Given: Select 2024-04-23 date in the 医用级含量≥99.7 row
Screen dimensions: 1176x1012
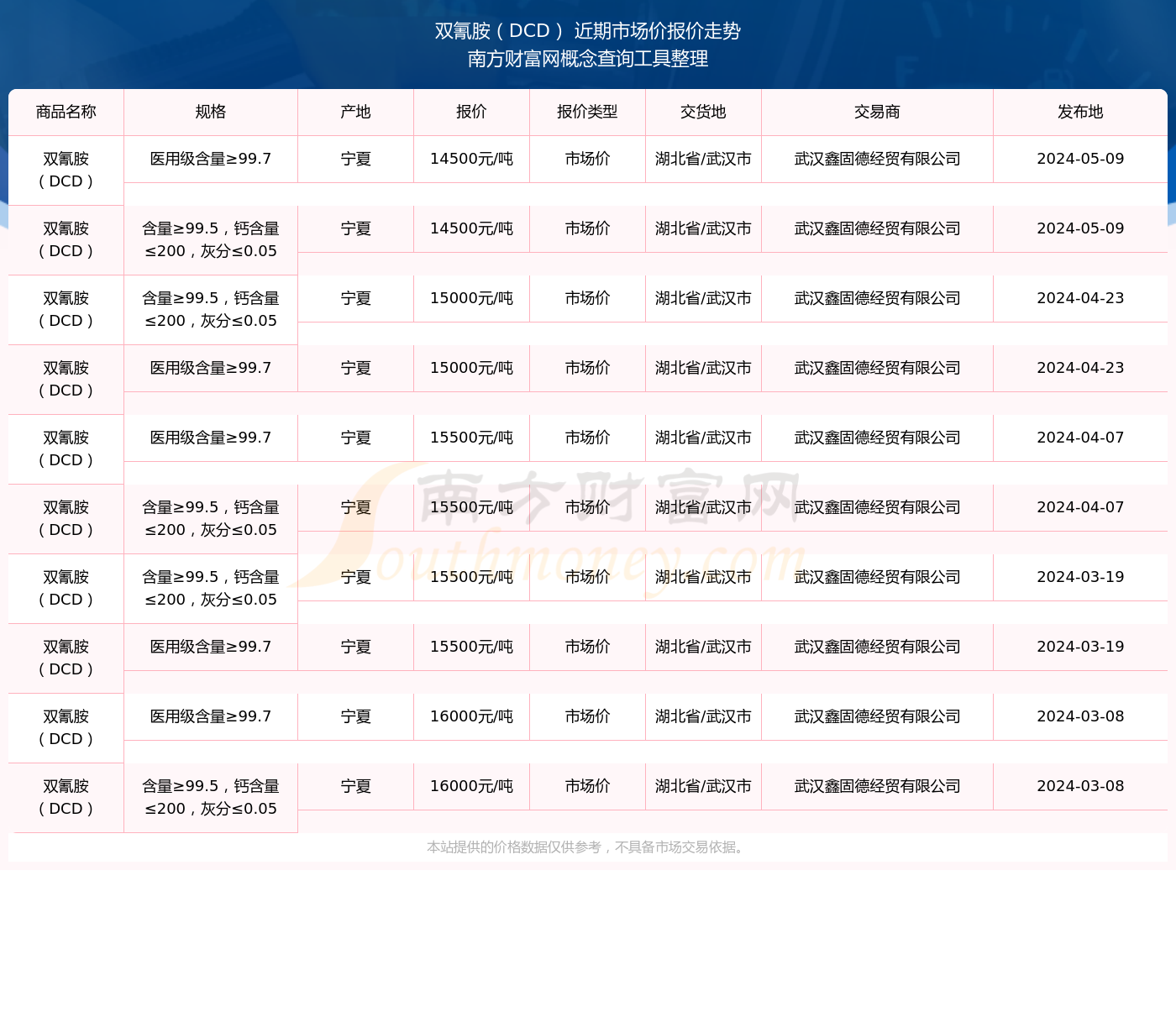Looking at the screenshot, I should pos(1080,368).
